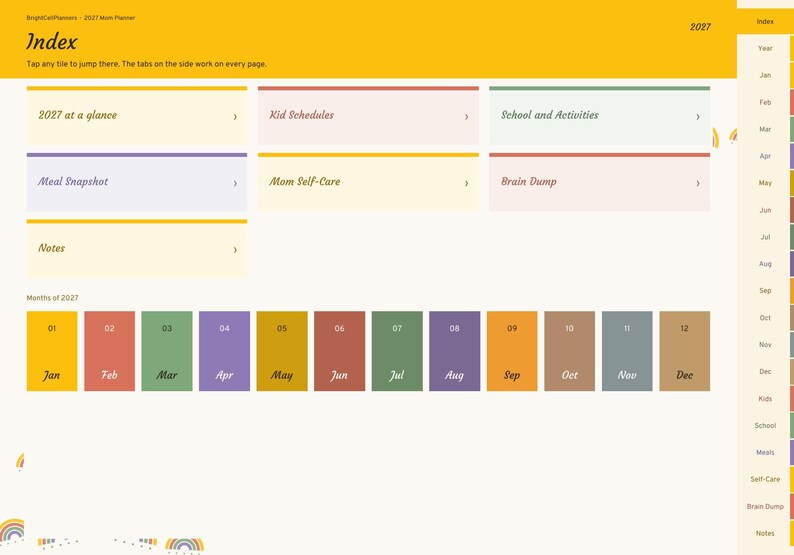Image resolution: width=794 pixels, height=555 pixels.
Task: Jump to the 07 Jul month tile
Action: pyautogui.click(x=397, y=351)
